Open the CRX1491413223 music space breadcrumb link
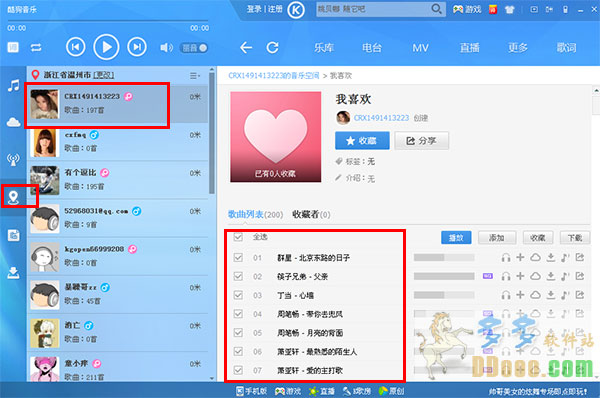The image size is (600, 398). tap(274, 75)
